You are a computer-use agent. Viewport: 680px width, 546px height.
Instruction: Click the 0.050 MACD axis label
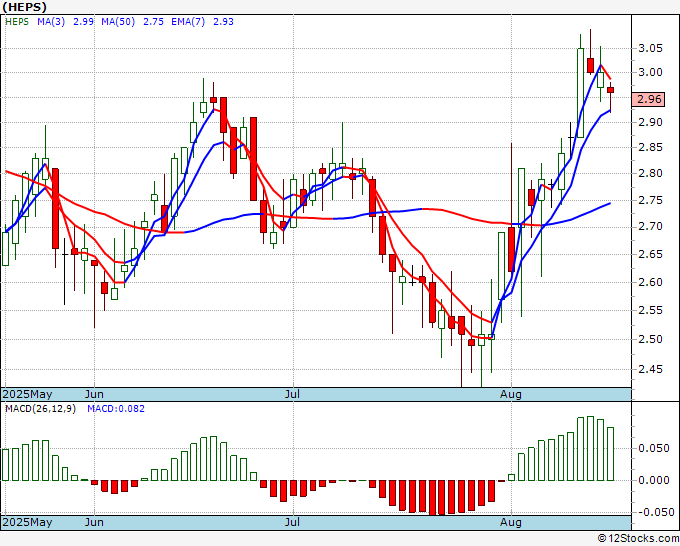pos(654,448)
